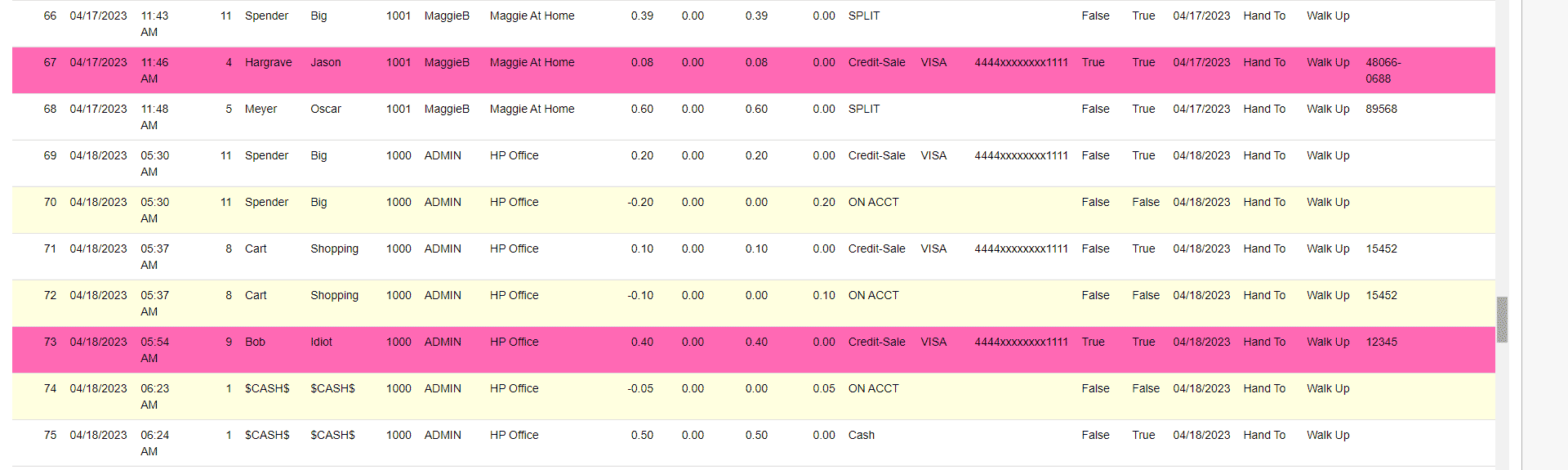The width and height of the screenshot is (1568, 470).
Task: Select the Jason first name cell
Action: (x=325, y=62)
